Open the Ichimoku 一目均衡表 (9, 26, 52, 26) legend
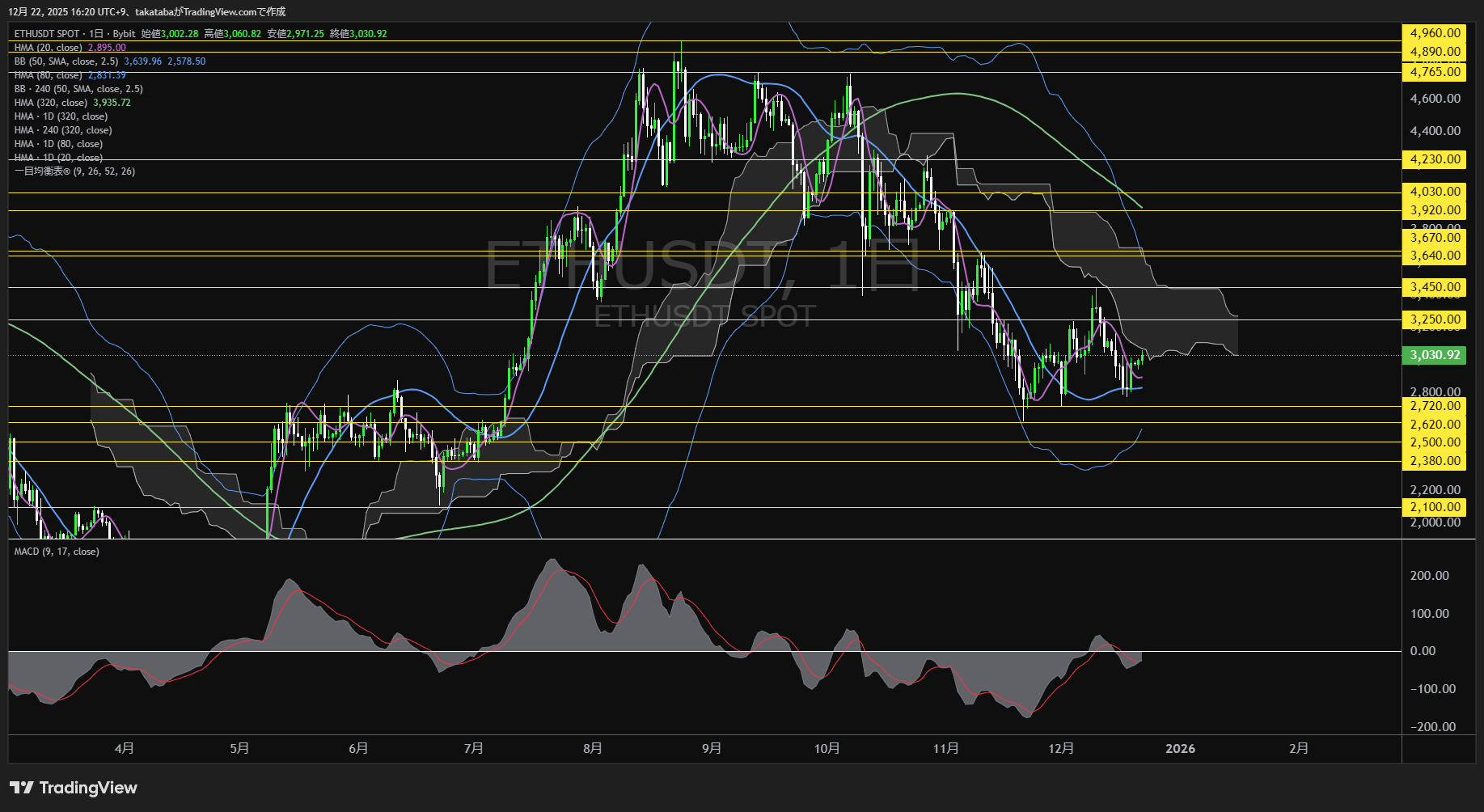The width and height of the screenshot is (1484, 812). point(74,171)
